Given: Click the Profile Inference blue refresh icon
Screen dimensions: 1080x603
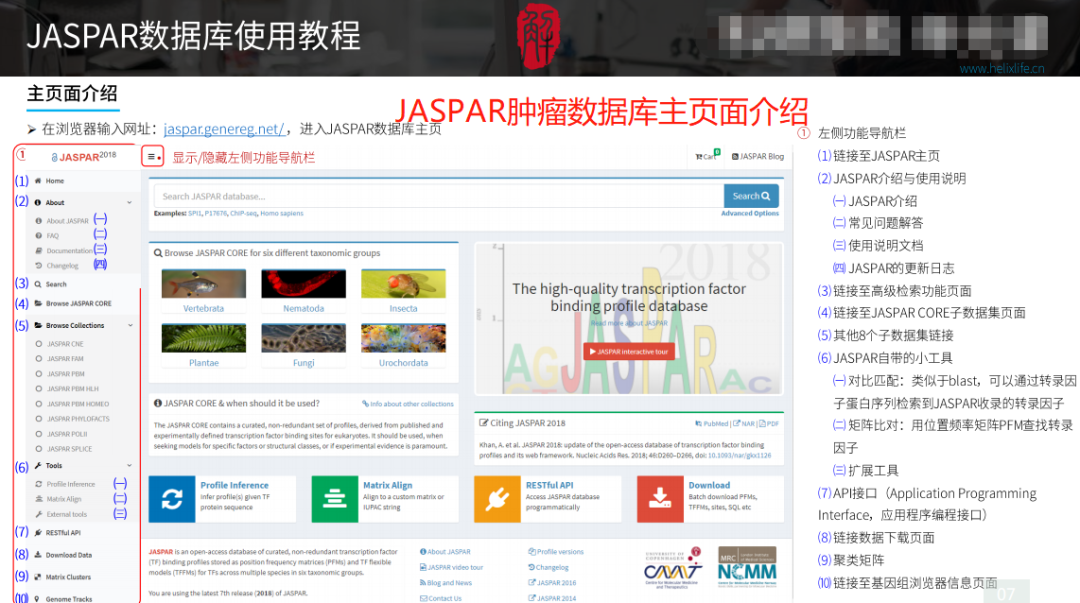Looking at the screenshot, I should point(172,498).
